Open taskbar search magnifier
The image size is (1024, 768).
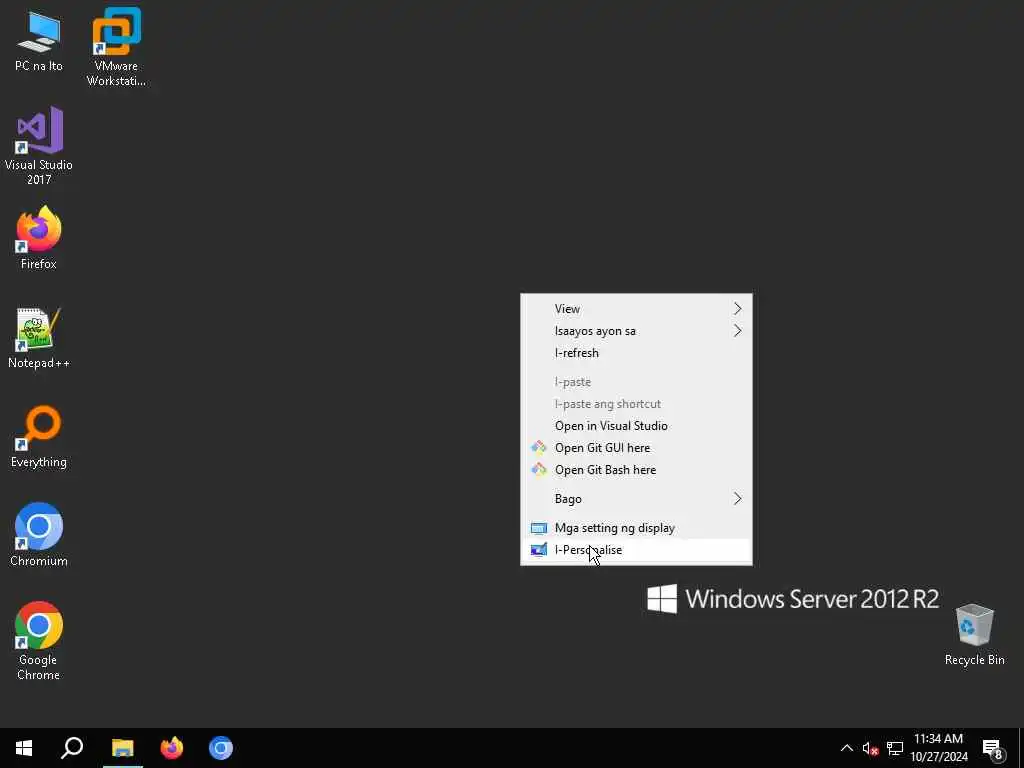tap(72, 748)
